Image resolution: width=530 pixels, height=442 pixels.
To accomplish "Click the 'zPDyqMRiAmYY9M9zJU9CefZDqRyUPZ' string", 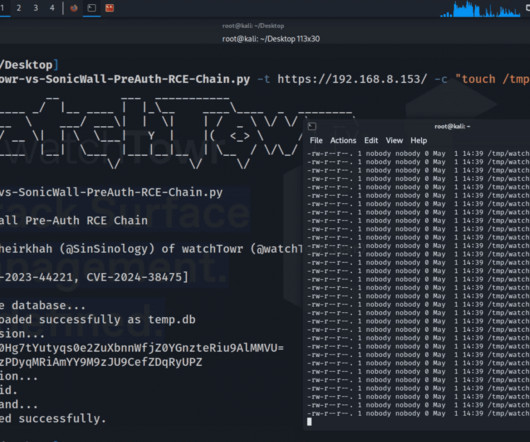I will pos(101,362).
